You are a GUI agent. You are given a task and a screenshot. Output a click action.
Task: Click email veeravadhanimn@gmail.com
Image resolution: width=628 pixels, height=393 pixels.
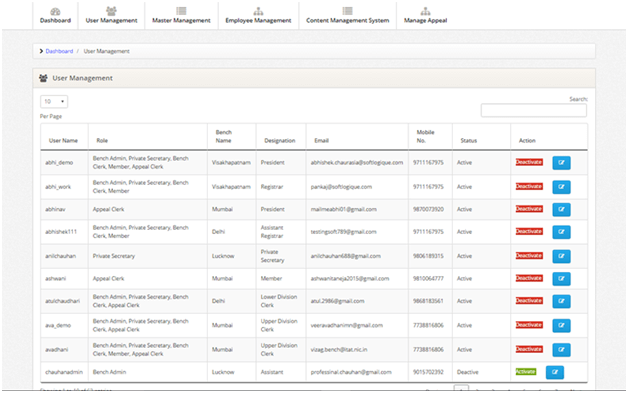tap(346, 325)
